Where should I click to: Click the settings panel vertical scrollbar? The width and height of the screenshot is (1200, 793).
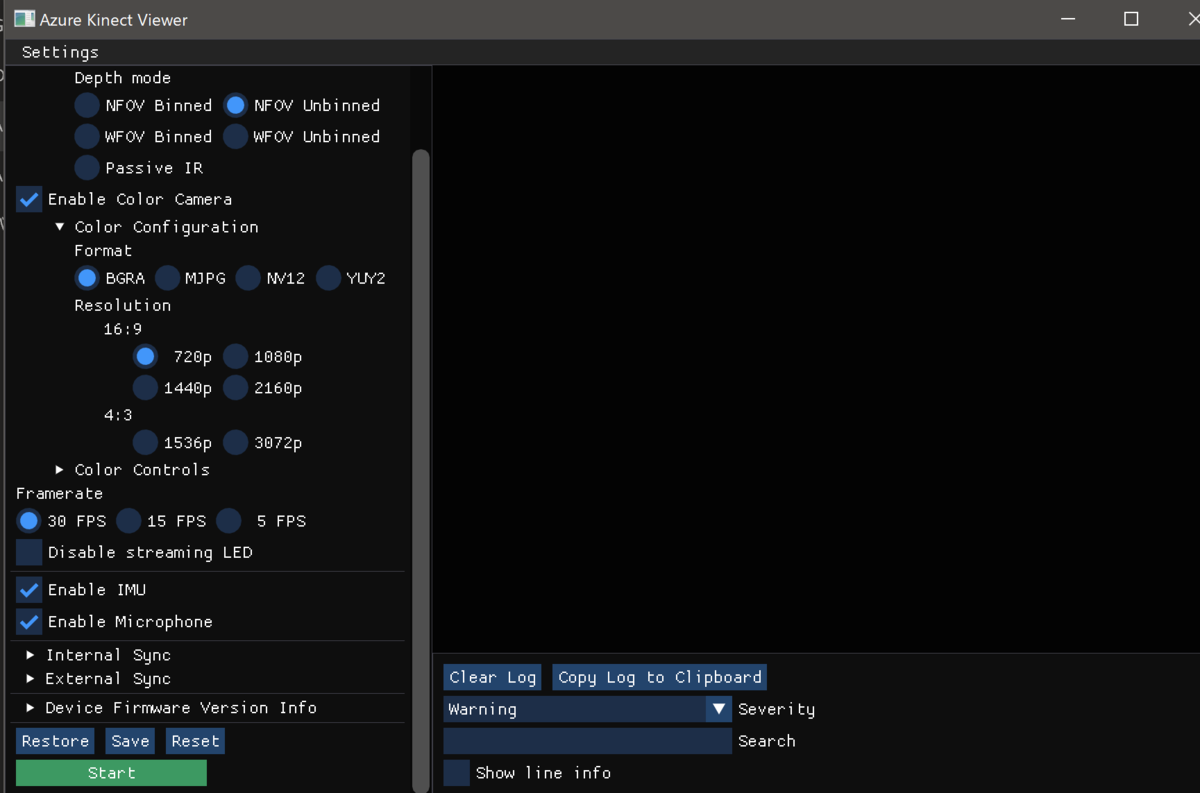(421, 470)
